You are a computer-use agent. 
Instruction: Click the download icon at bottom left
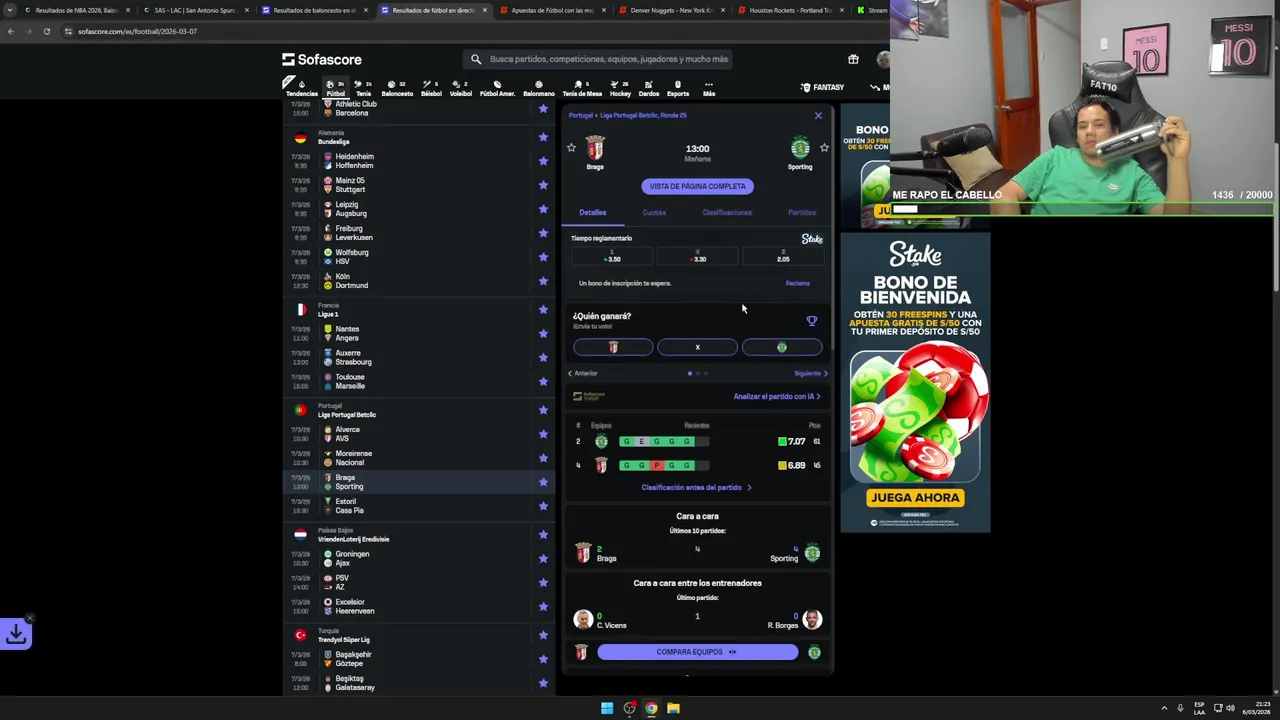click(x=16, y=634)
